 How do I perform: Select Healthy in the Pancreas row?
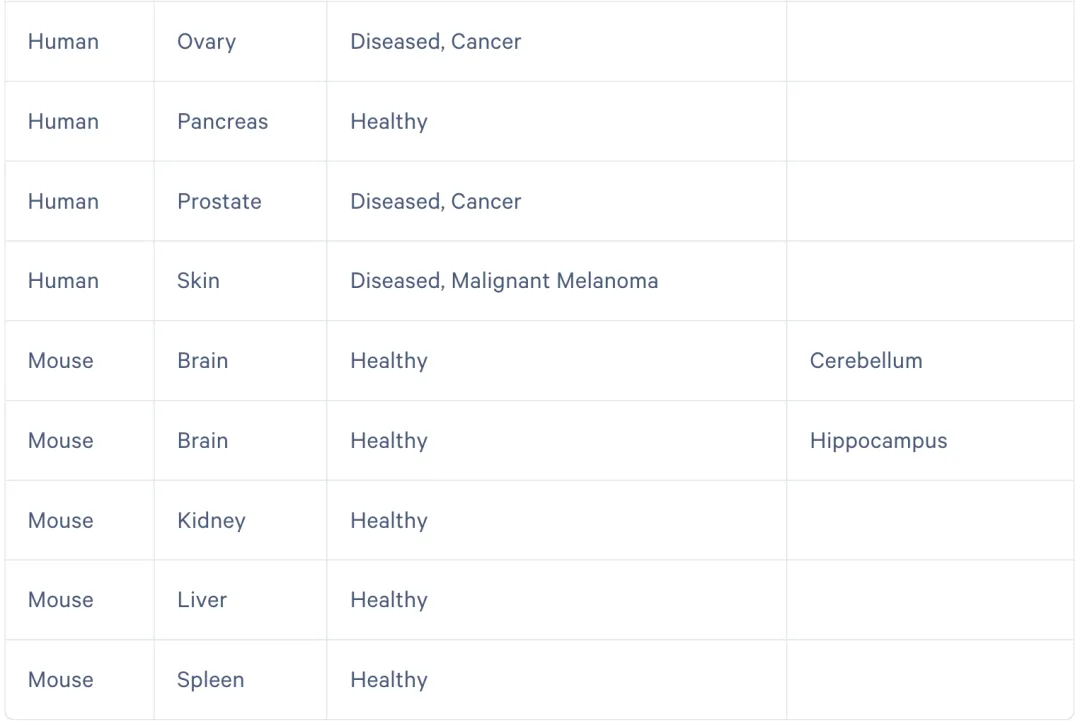click(x=388, y=122)
